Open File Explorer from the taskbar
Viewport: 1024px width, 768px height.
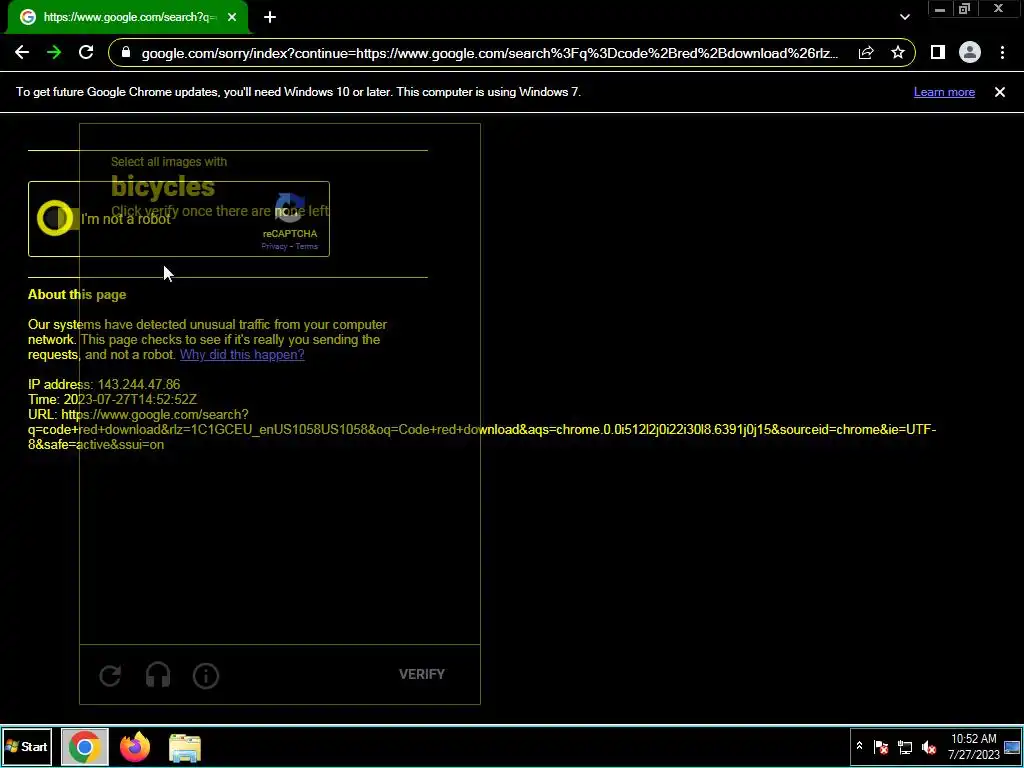tap(185, 748)
